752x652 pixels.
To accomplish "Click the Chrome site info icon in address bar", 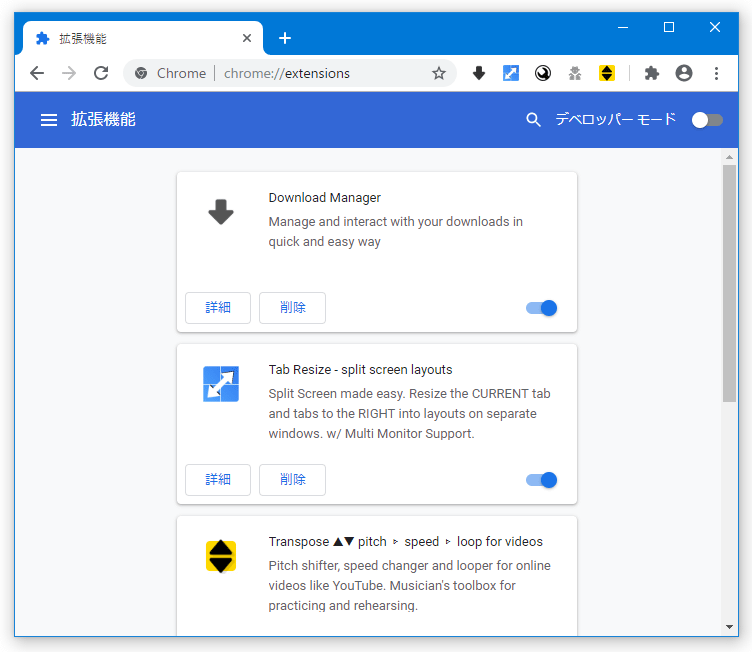I will [x=141, y=73].
